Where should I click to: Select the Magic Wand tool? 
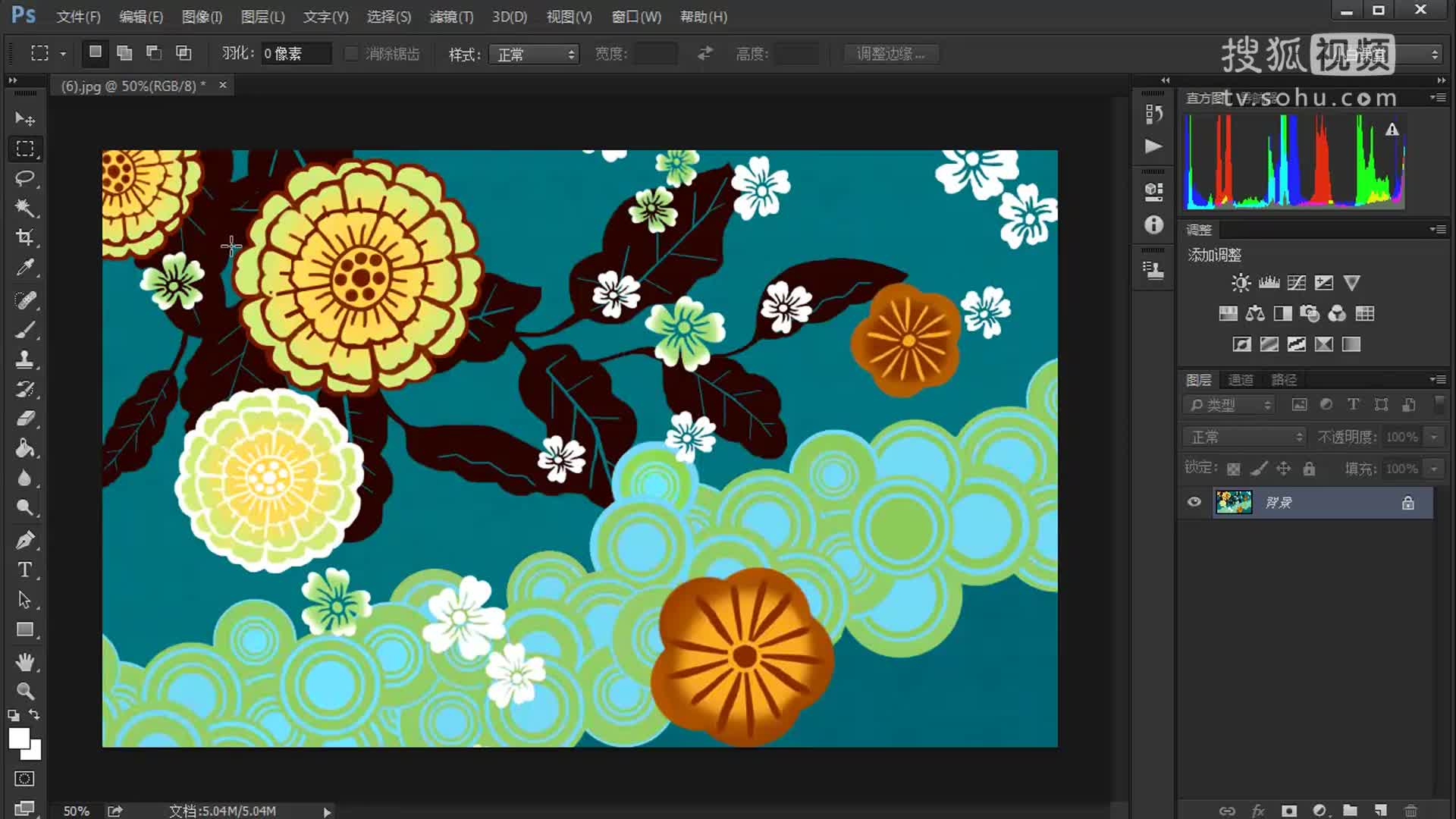(x=25, y=208)
